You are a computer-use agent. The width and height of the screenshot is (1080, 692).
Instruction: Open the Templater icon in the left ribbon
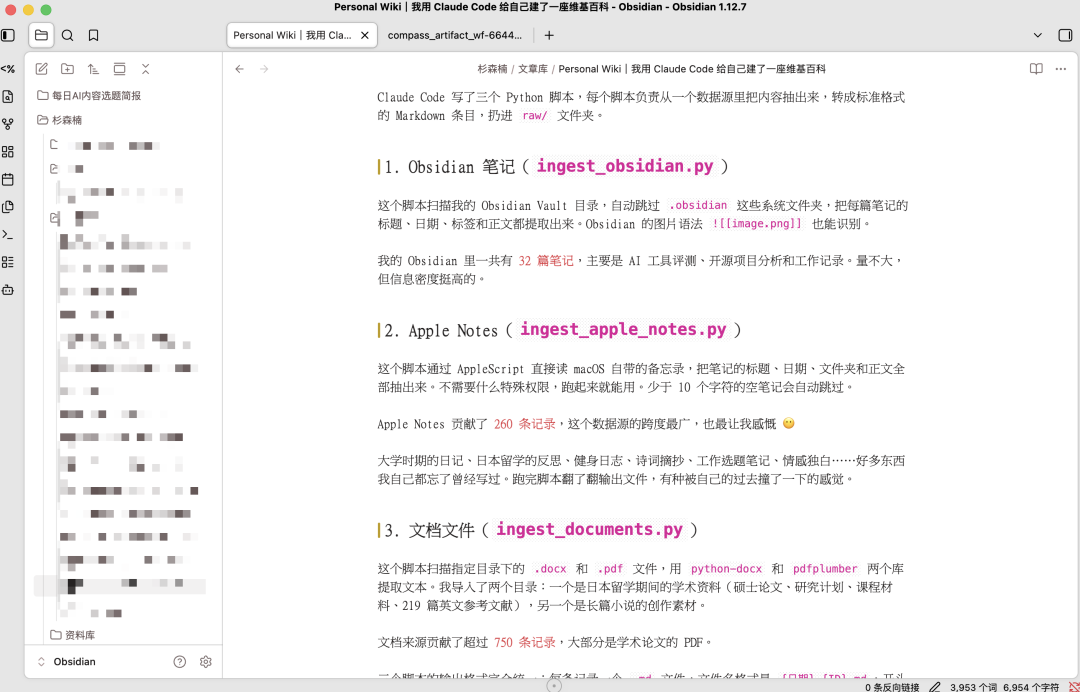8,69
